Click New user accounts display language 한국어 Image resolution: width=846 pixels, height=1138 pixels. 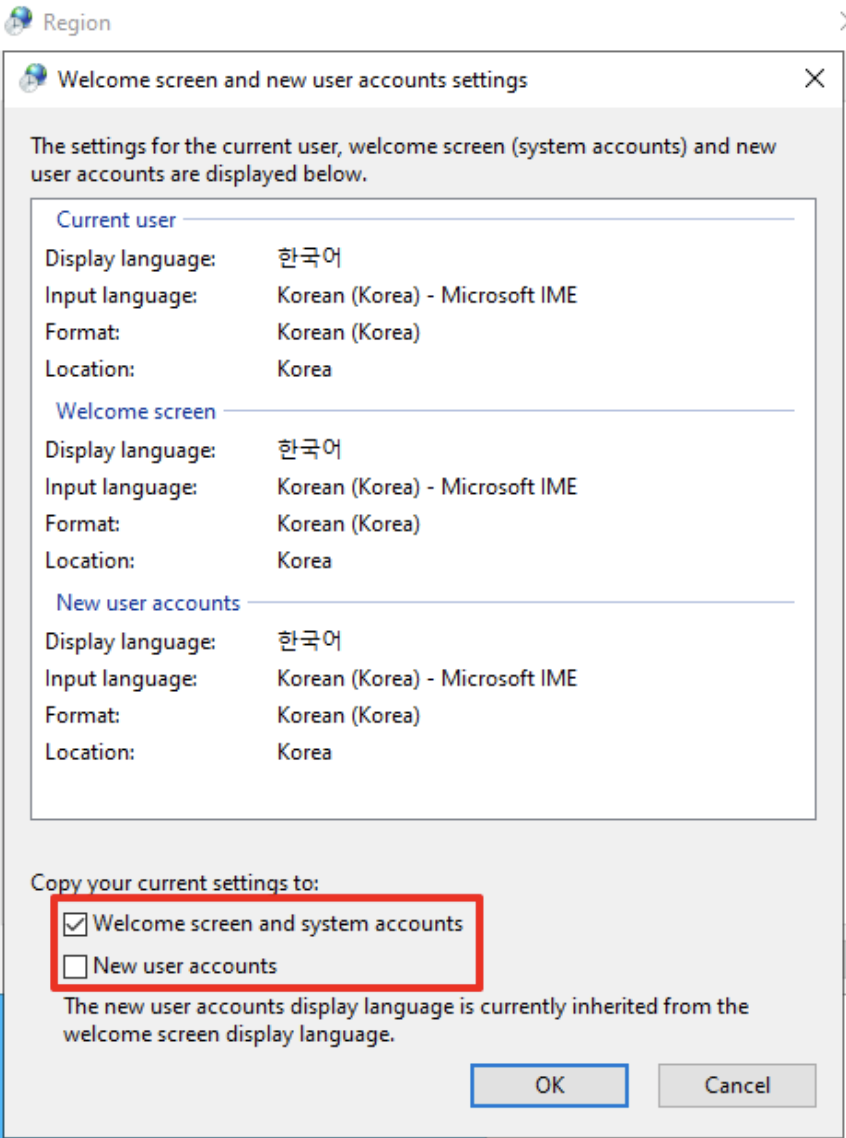click(309, 641)
